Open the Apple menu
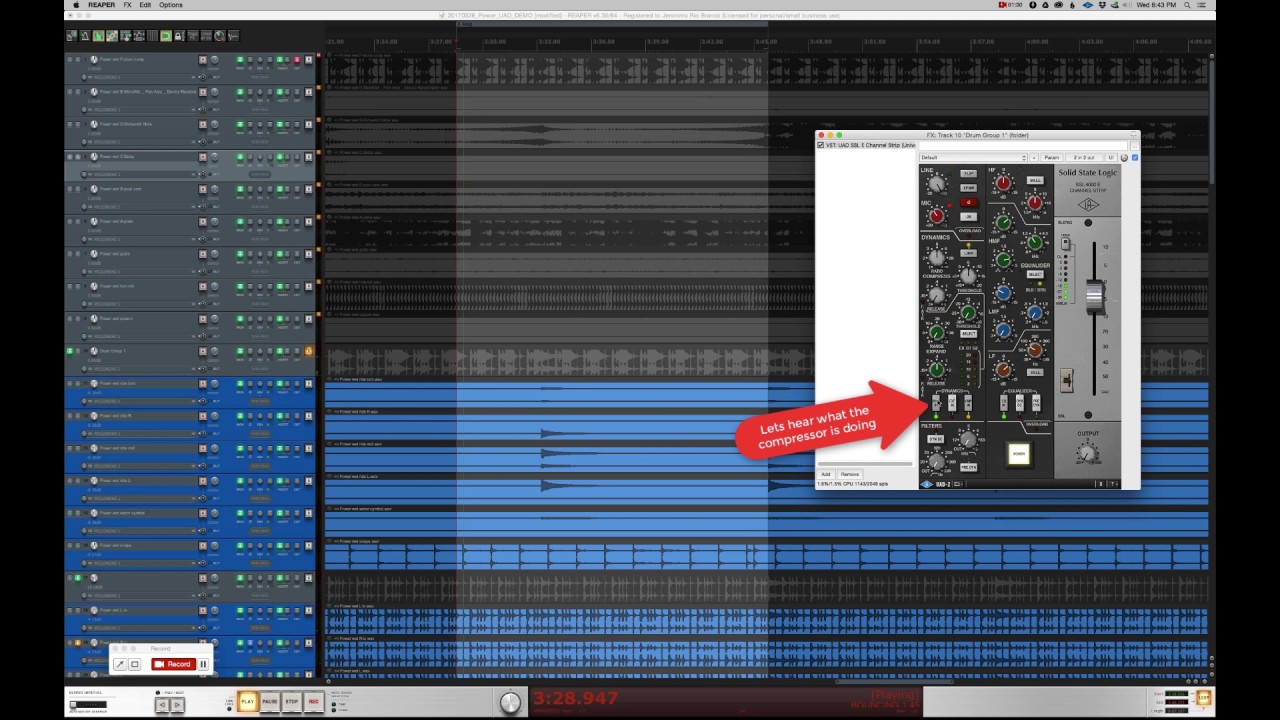Viewport: 1280px width, 720px height. (76, 5)
